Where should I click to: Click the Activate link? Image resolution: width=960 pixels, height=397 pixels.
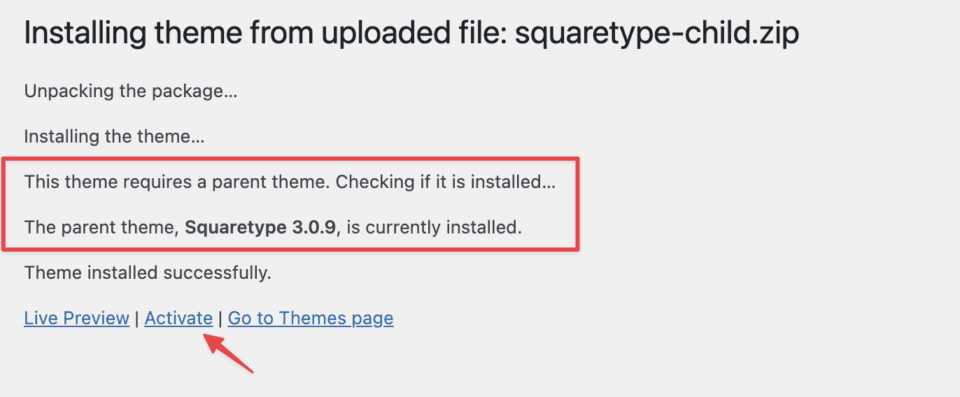[179, 319]
